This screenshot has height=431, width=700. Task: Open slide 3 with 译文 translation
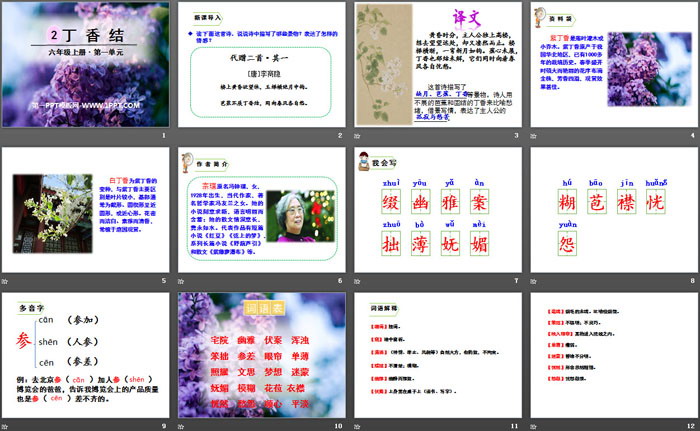[x=438, y=64]
